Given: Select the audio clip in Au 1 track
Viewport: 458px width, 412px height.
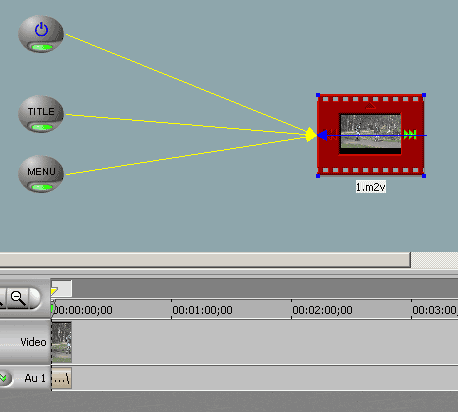Looking at the screenshot, I should pos(62,378).
